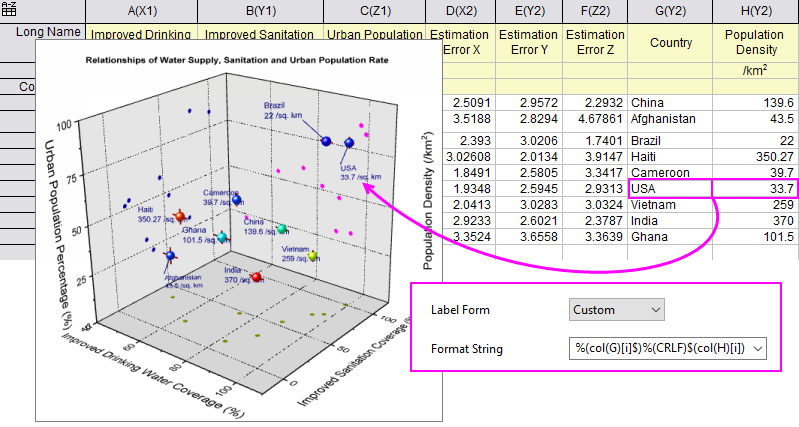This screenshot has height=427, width=799.
Task: Click inside the Format String text field
Action: coord(660,349)
